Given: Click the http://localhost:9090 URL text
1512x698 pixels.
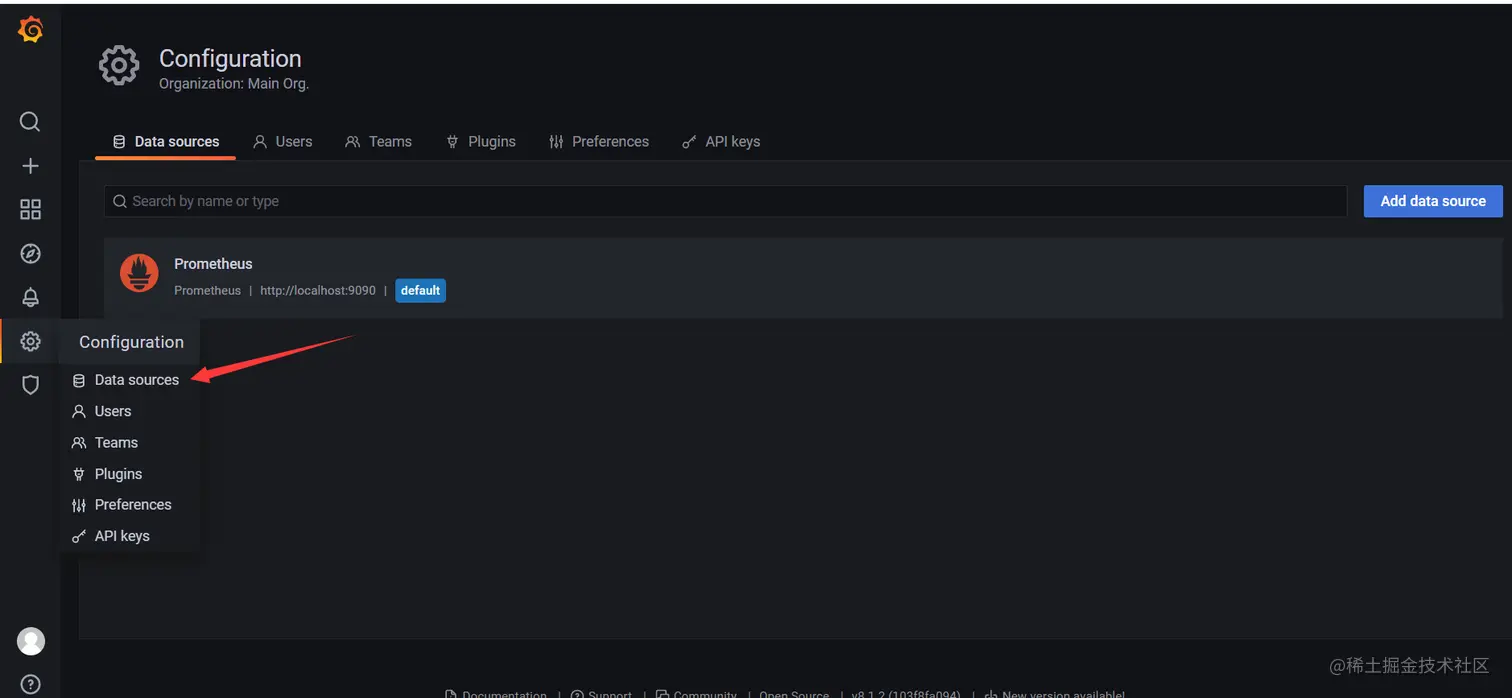Looking at the screenshot, I should pos(318,290).
